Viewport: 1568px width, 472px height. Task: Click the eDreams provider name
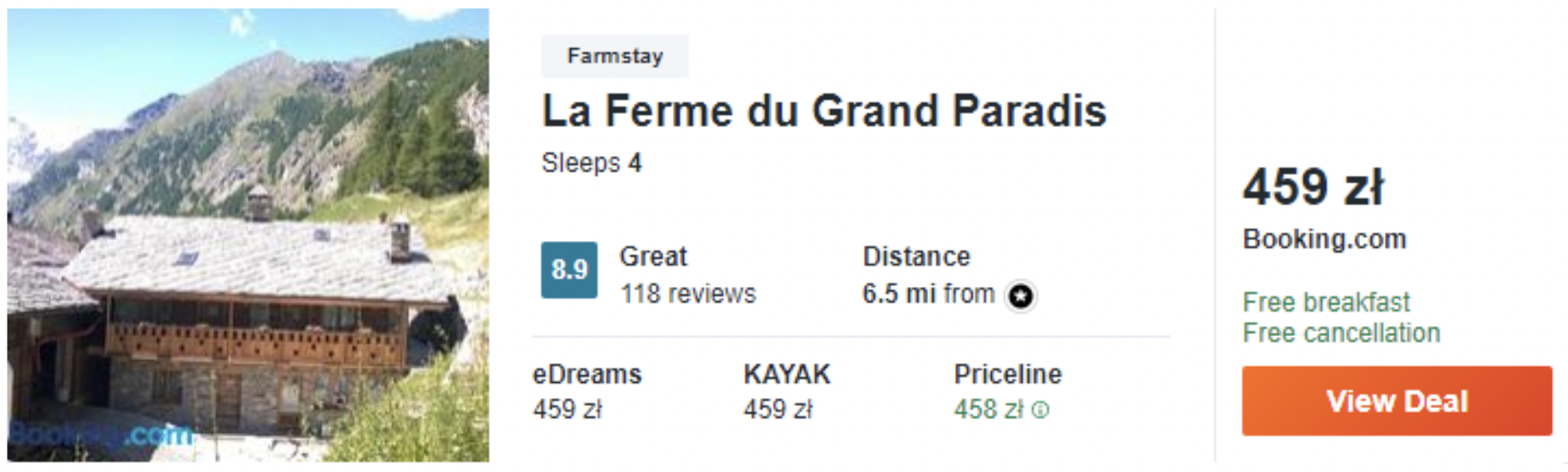[x=587, y=374]
